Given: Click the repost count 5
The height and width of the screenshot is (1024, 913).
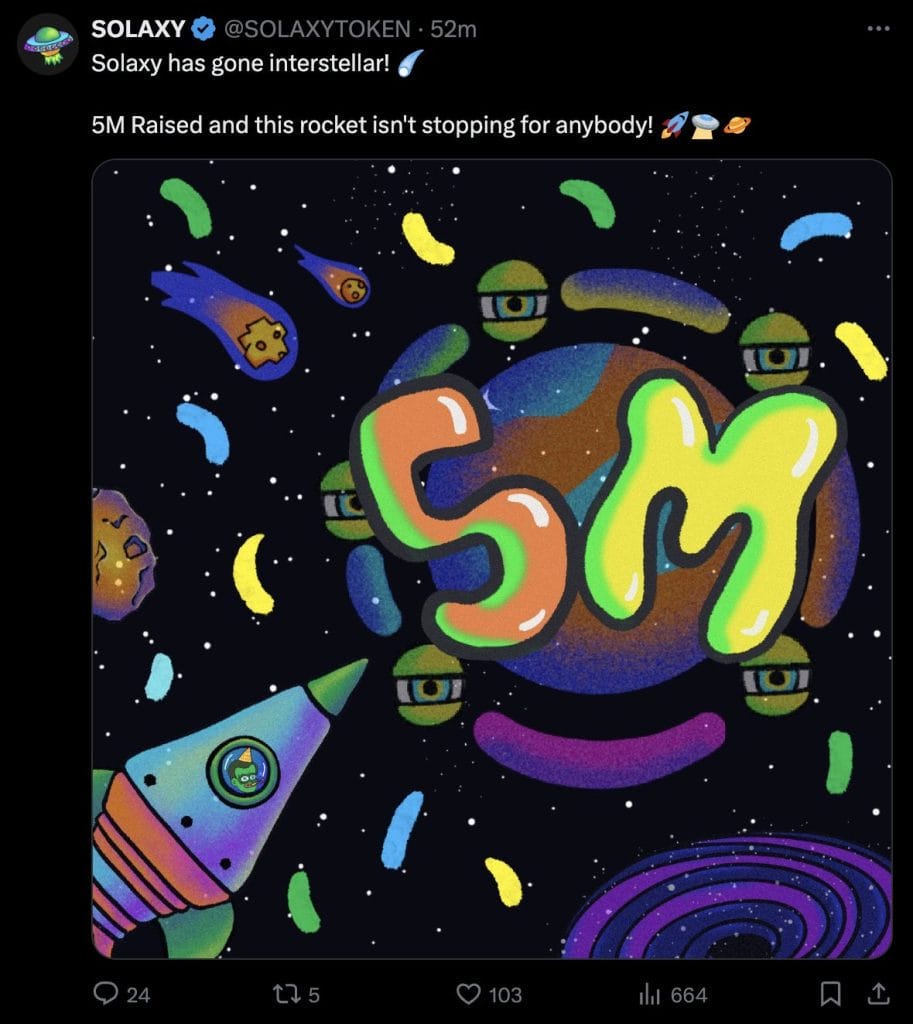Looking at the screenshot, I should pos(314,995).
